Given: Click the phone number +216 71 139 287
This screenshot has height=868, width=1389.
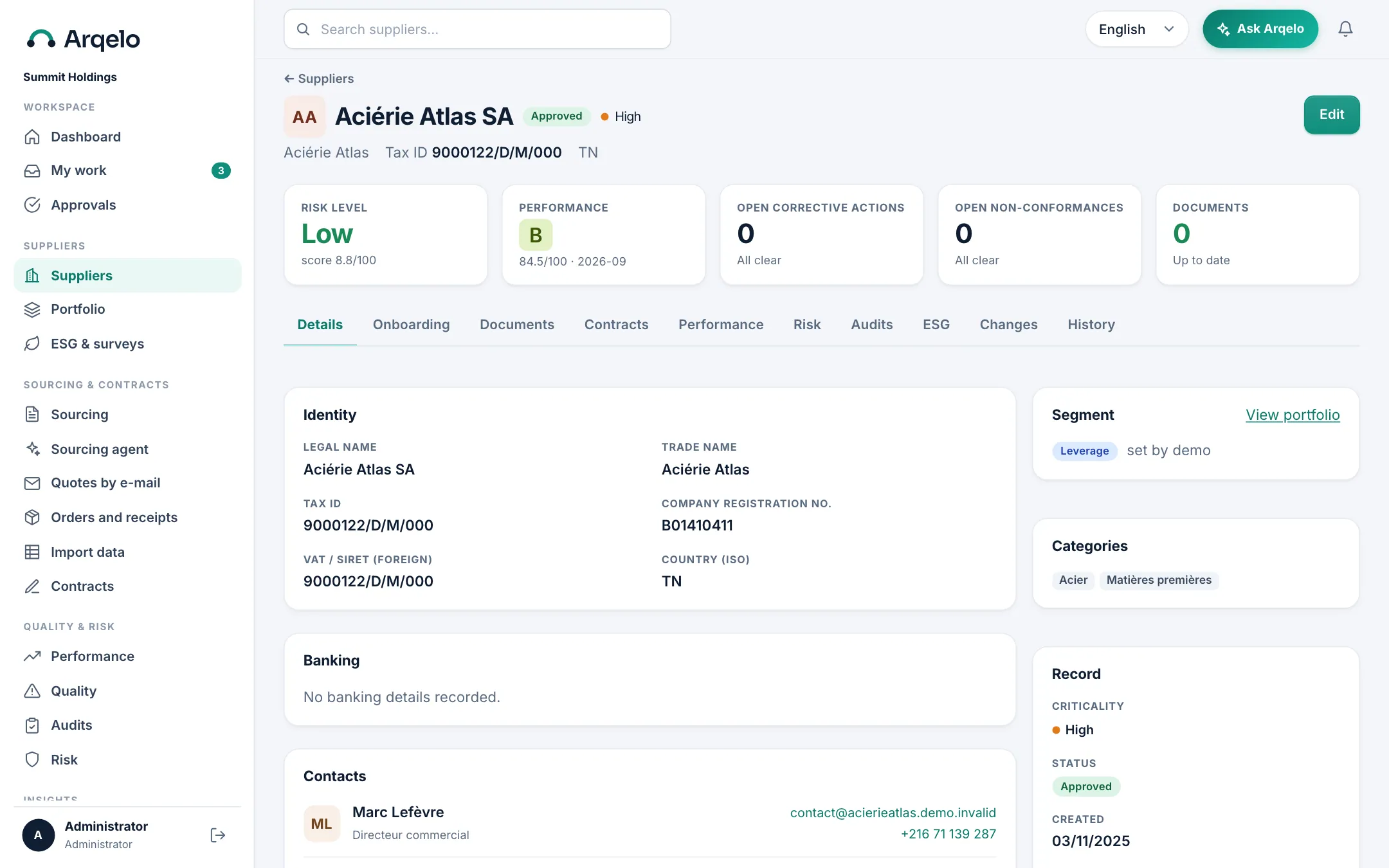Looking at the screenshot, I should pos(948,834).
